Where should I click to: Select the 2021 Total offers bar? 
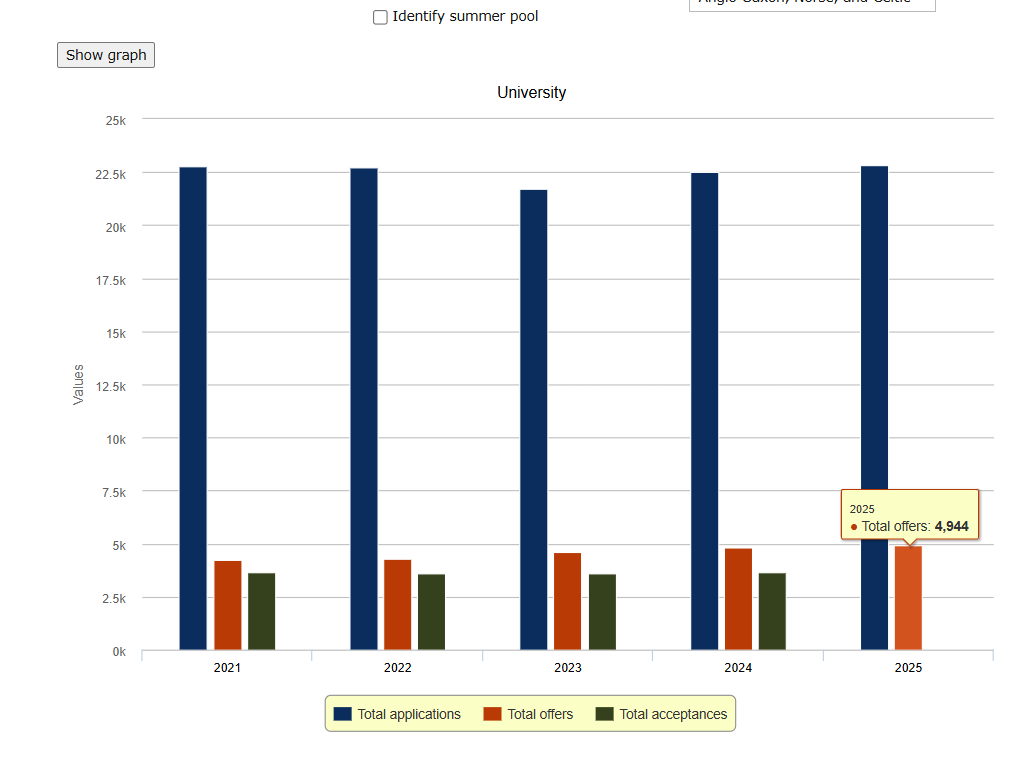(228, 606)
